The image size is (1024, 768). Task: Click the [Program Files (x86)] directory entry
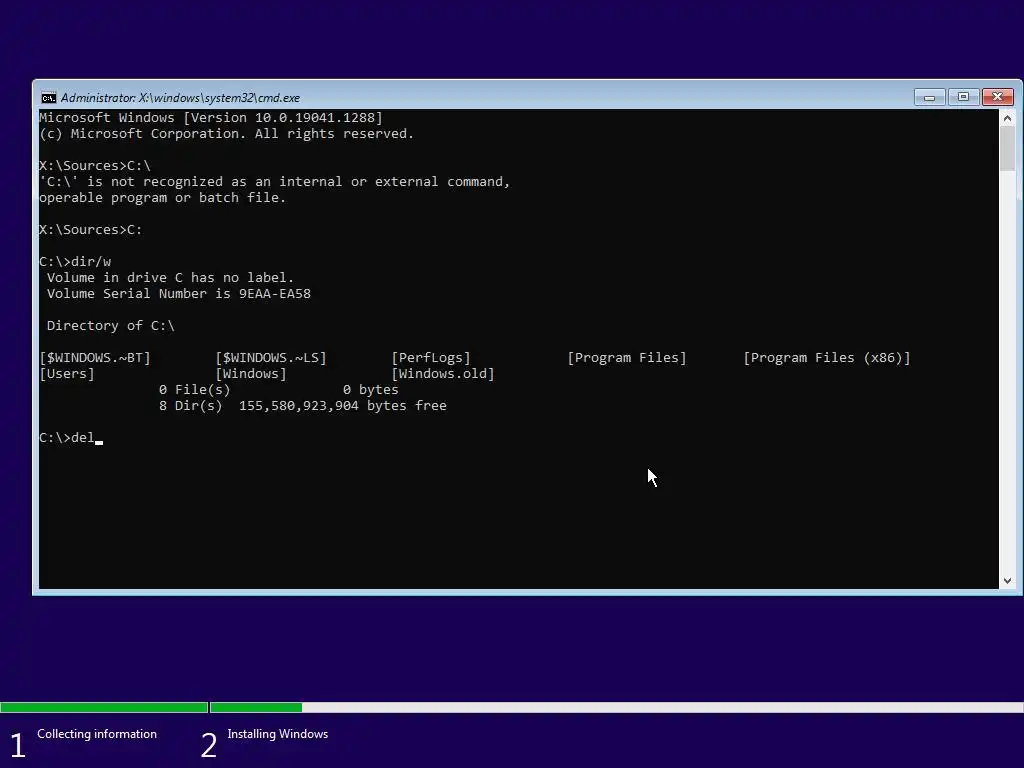(827, 357)
